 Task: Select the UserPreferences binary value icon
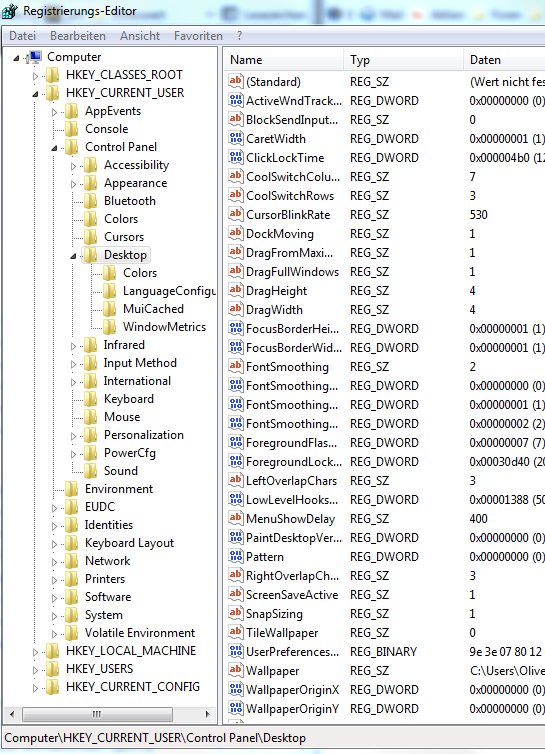pyautogui.click(x=235, y=651)
